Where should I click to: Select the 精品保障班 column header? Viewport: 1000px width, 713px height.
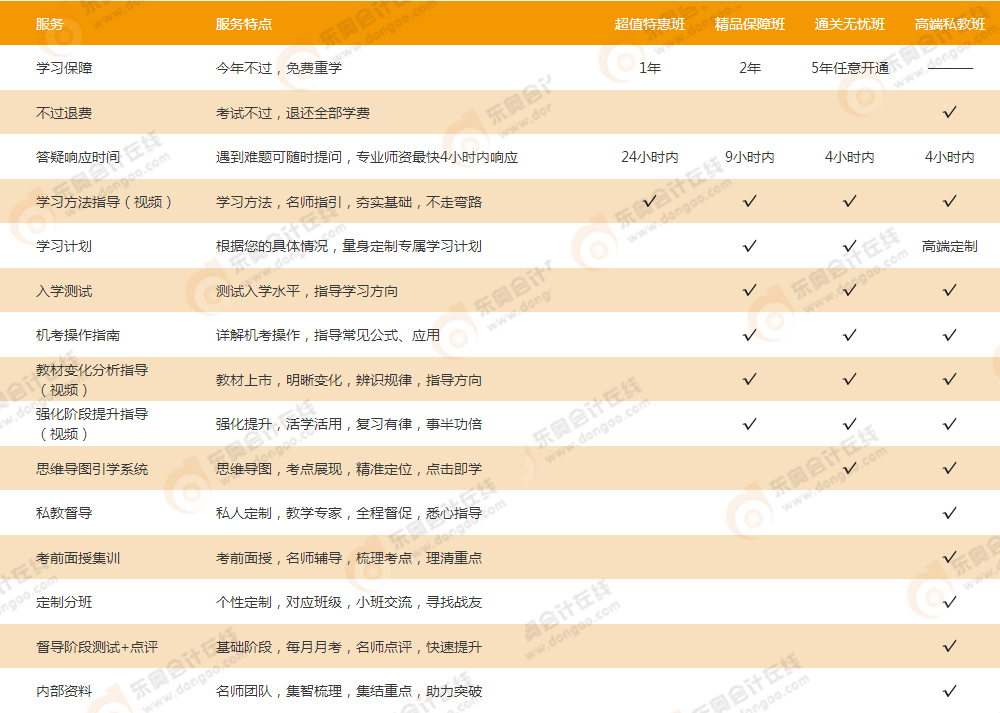[749, 22]
